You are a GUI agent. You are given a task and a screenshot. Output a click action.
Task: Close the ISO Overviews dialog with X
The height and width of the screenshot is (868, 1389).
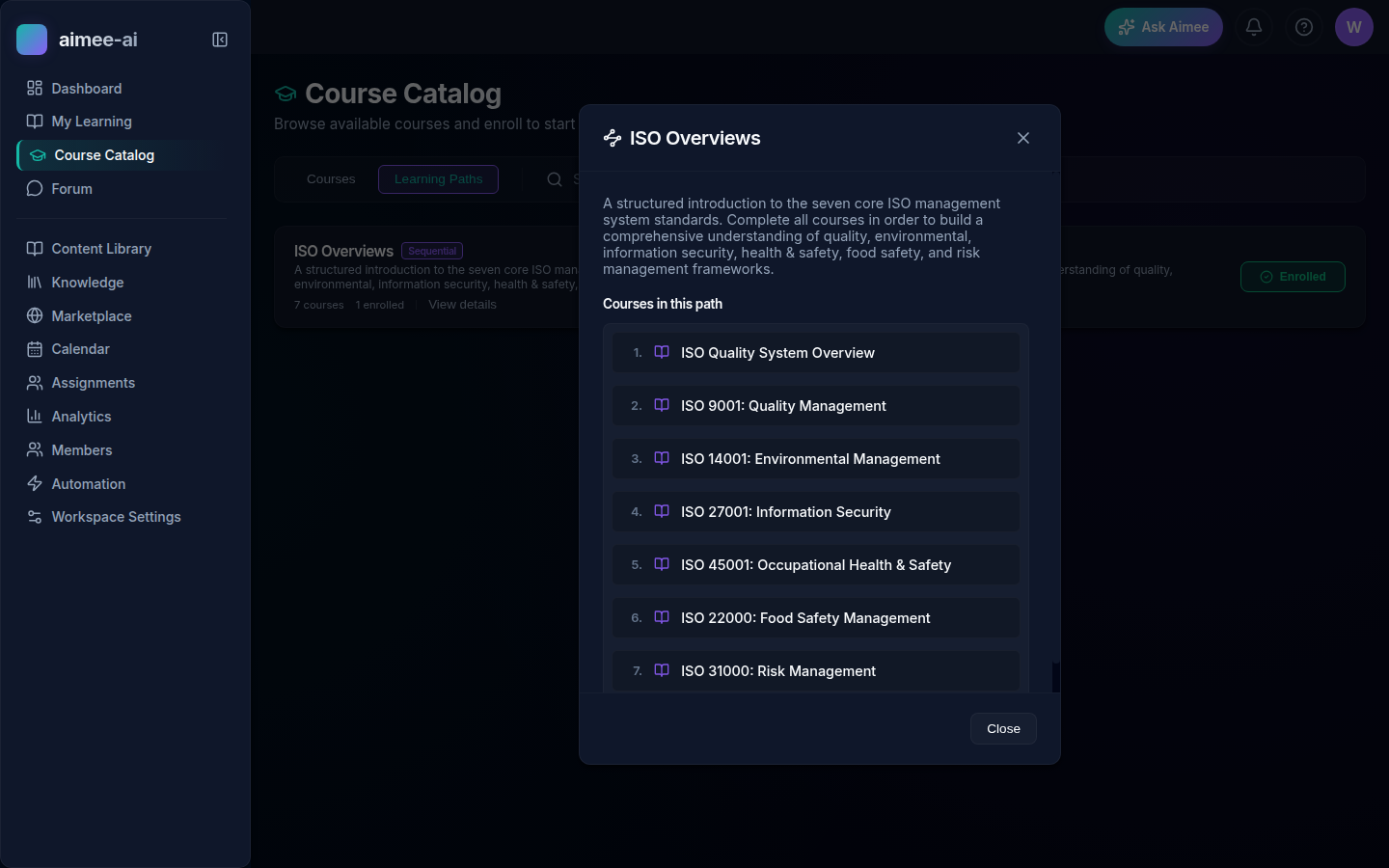pyautogui.click(x=1023, y=138)
